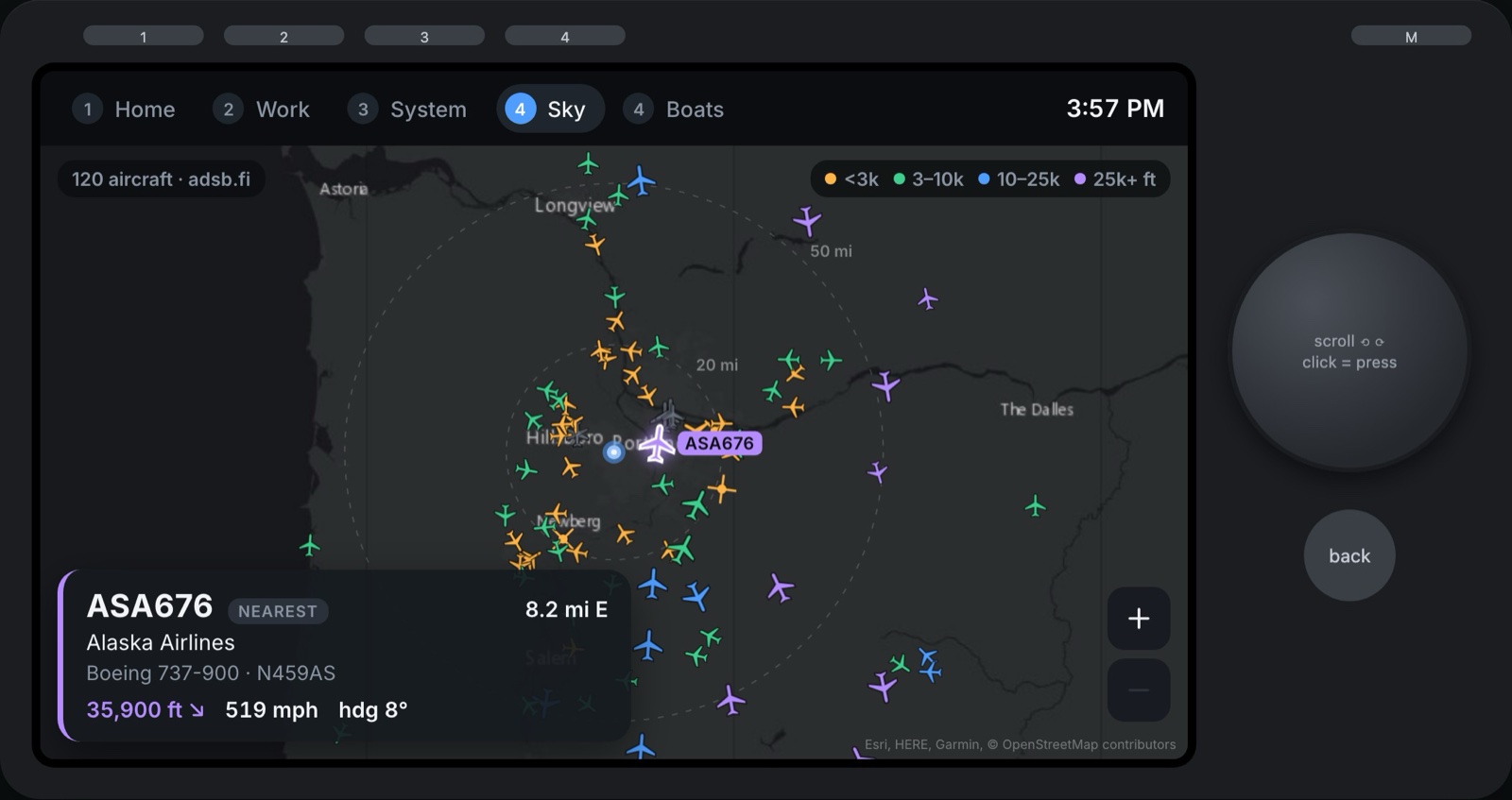
Task: Select green aircraft at top above Longview
Action: tap(588, 164)
